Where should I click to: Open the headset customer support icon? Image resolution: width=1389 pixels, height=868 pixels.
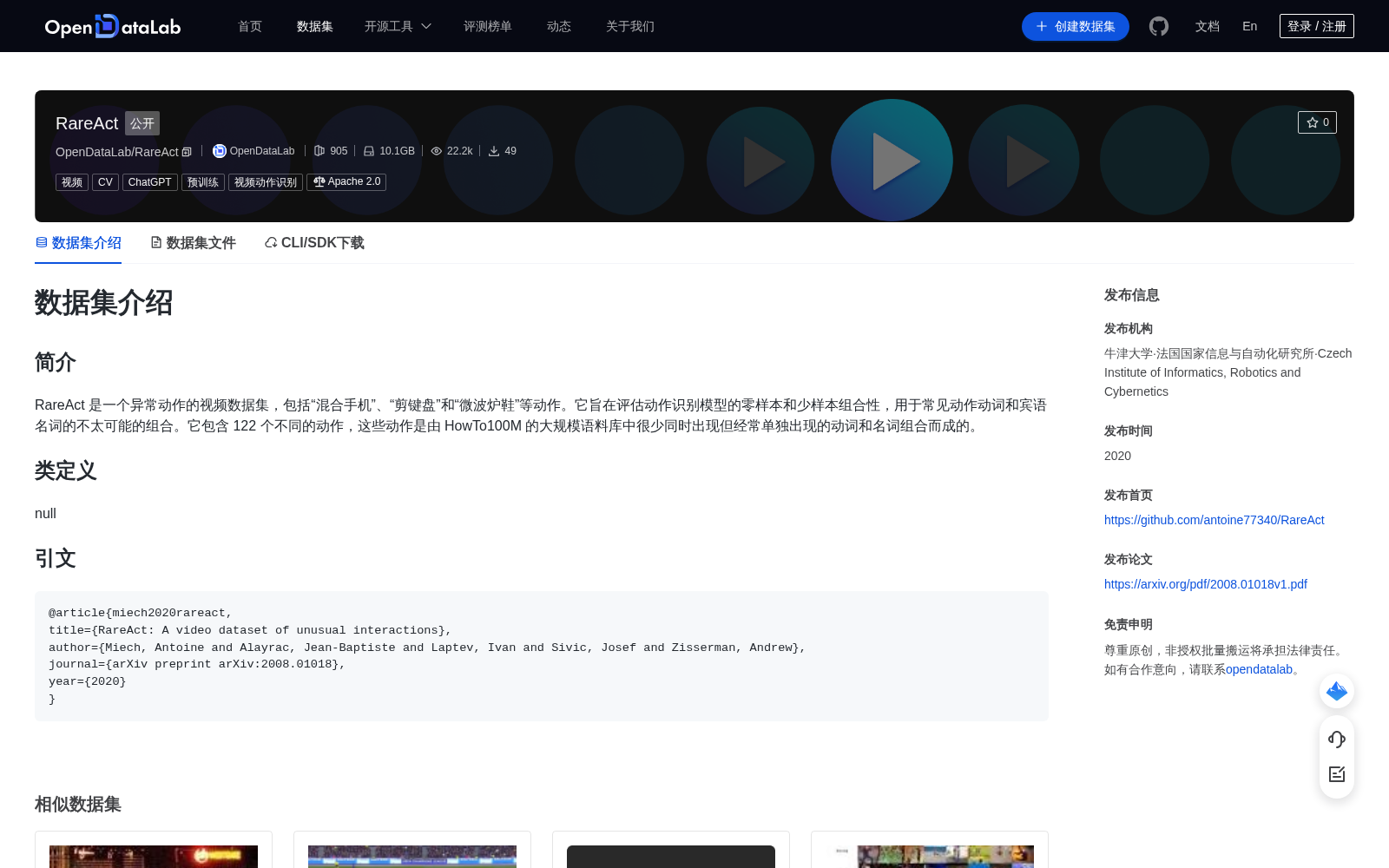tap(1337, 740)
